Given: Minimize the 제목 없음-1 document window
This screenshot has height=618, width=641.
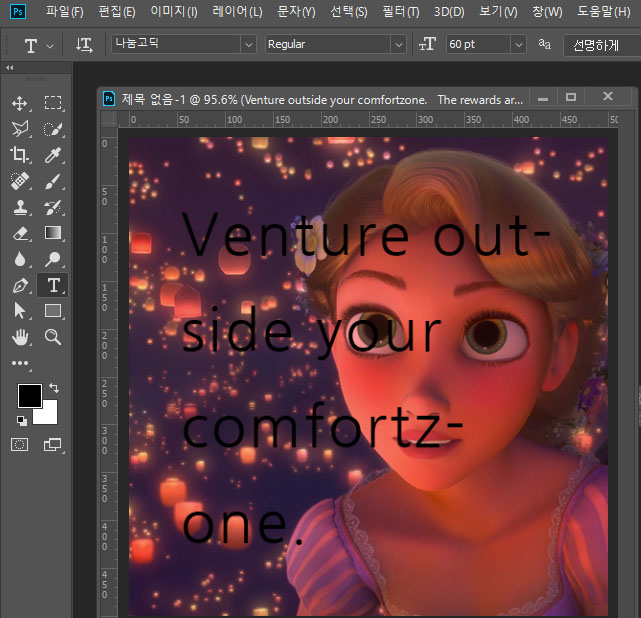Looking at the screenshot, I should click(543, 97).
